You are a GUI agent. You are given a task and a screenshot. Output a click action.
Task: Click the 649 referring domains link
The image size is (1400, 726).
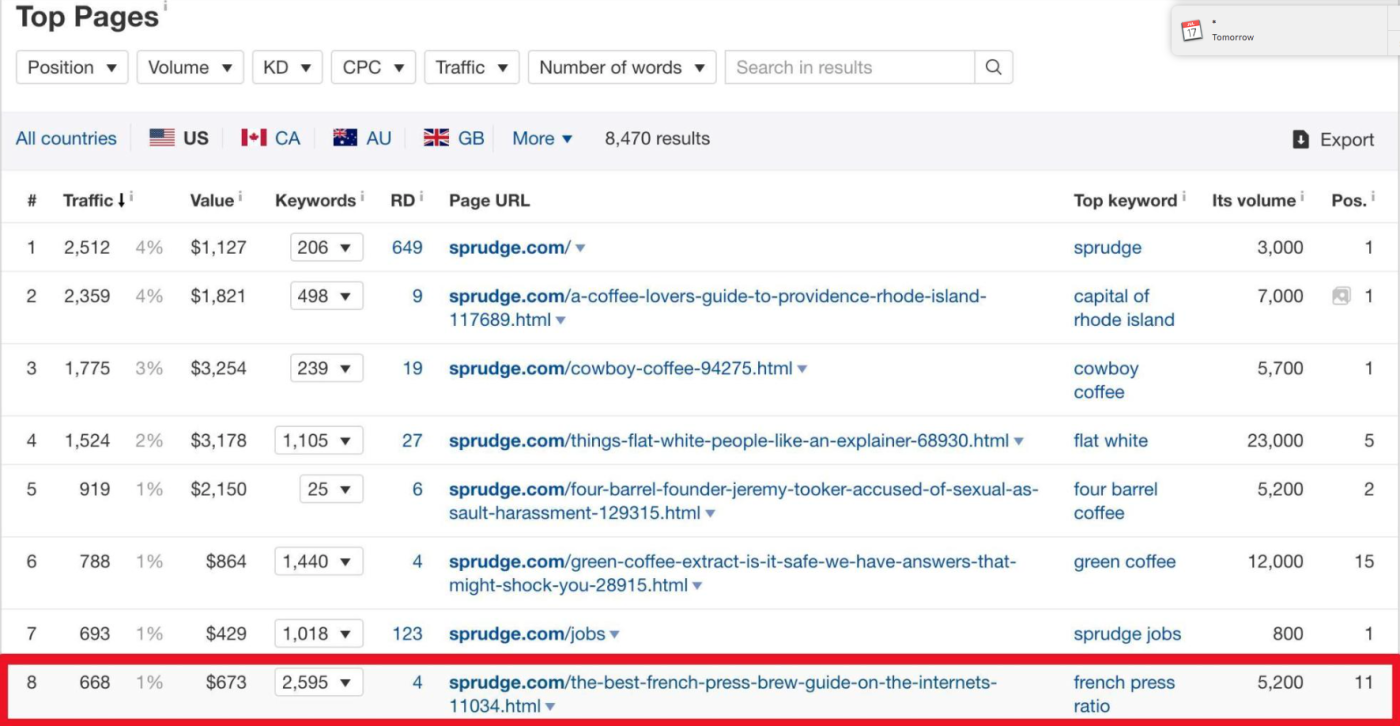(x=407, y=247)
